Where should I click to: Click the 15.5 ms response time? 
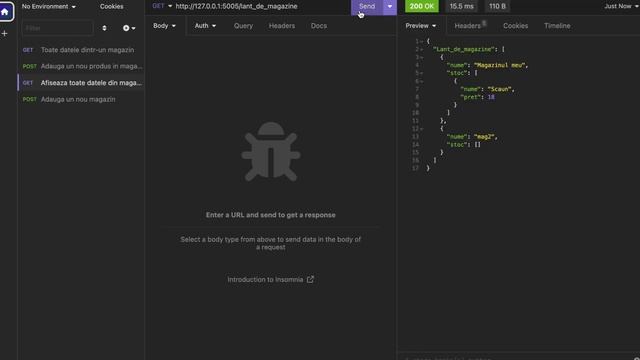click(461, 6)
